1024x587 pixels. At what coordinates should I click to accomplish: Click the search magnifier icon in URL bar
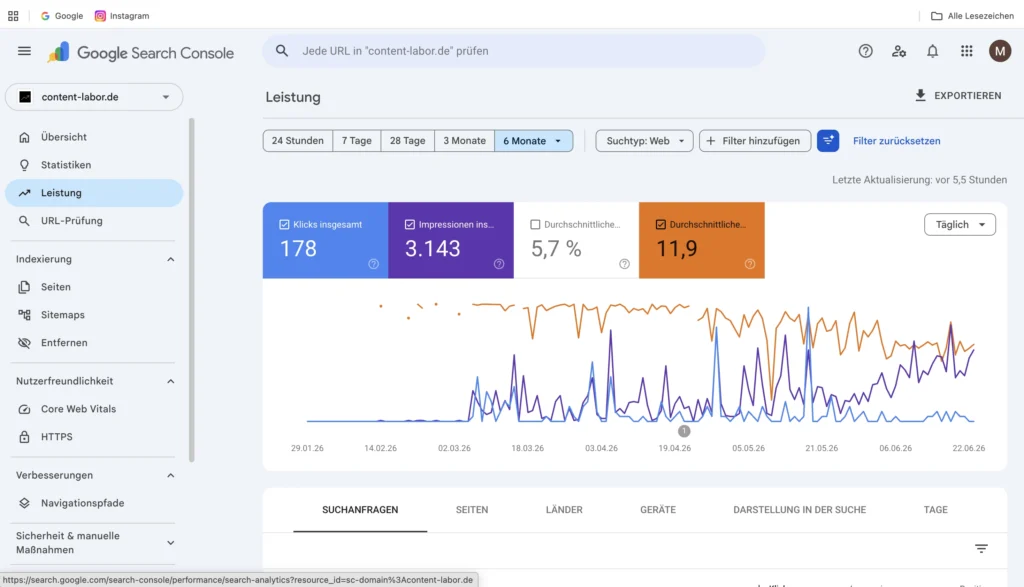click(x=281, y=51)
